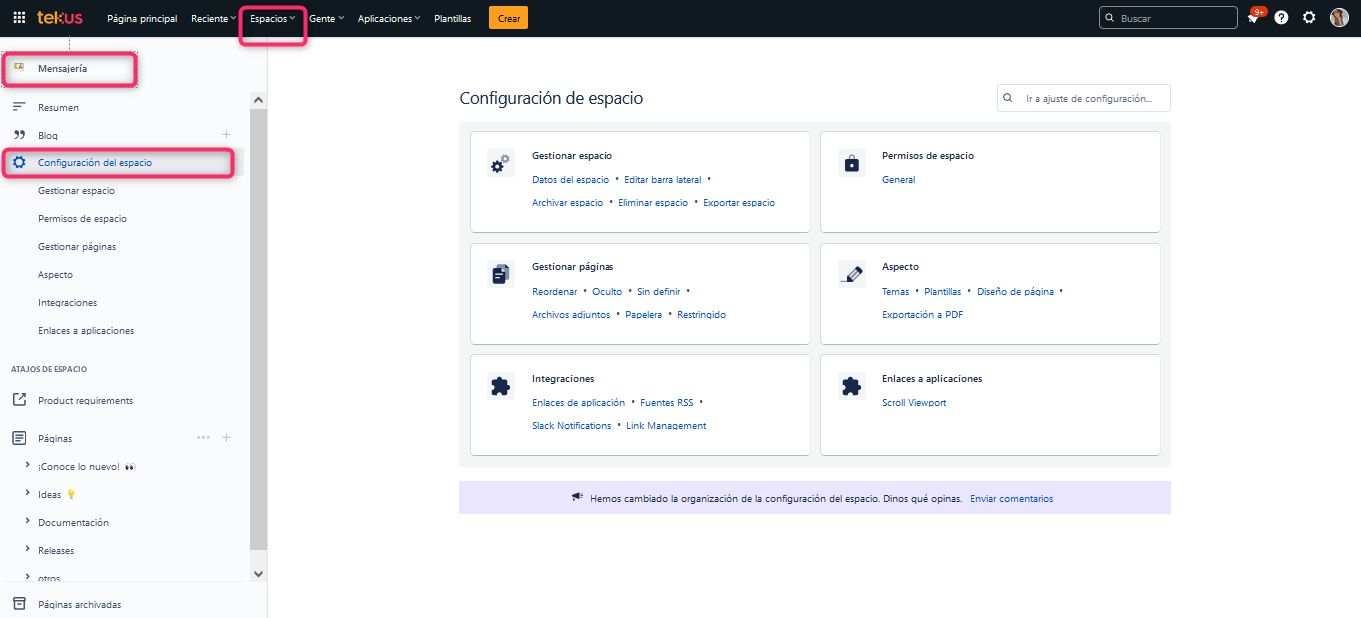Expand the Releases page tree item

pyautogui.click(x=27, y=550)
